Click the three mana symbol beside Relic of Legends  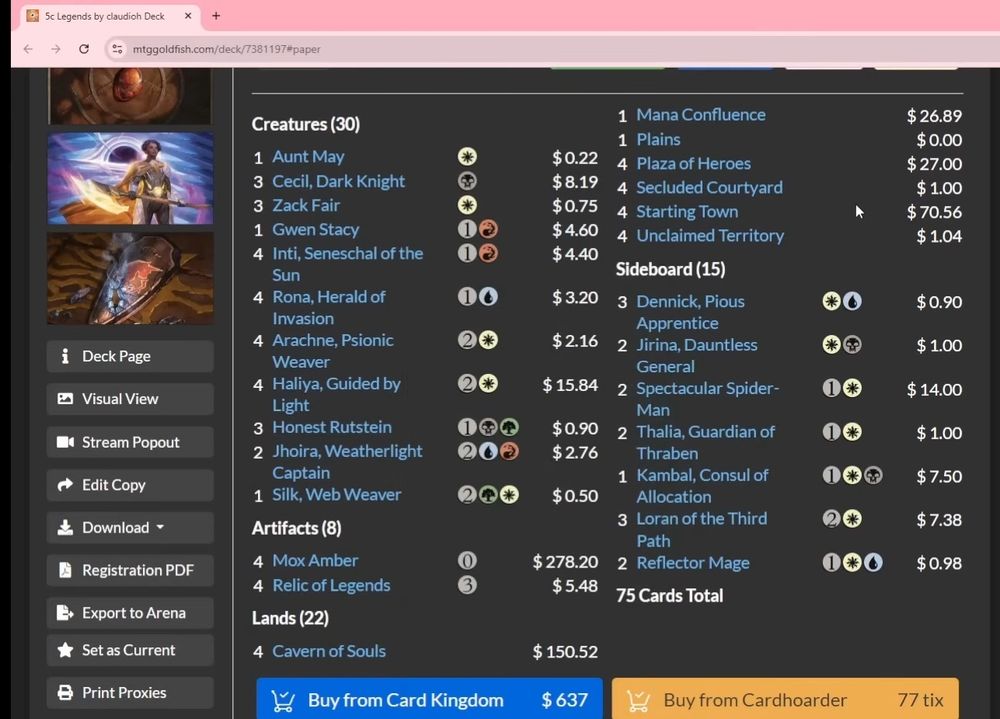467,585
